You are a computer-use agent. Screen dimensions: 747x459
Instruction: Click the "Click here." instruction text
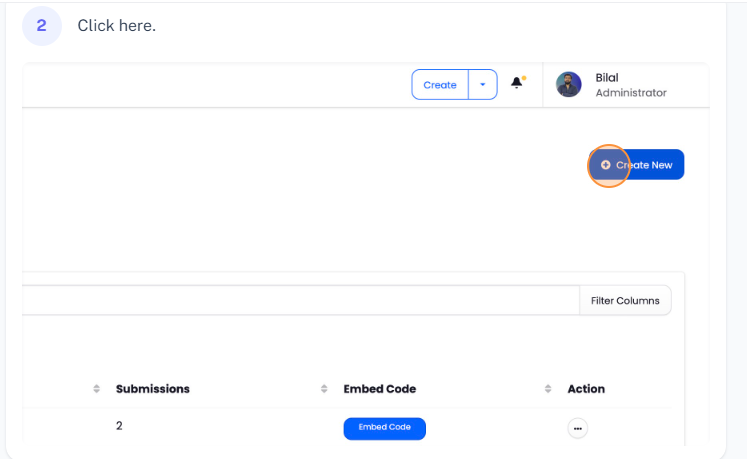(x=116, y=26)
